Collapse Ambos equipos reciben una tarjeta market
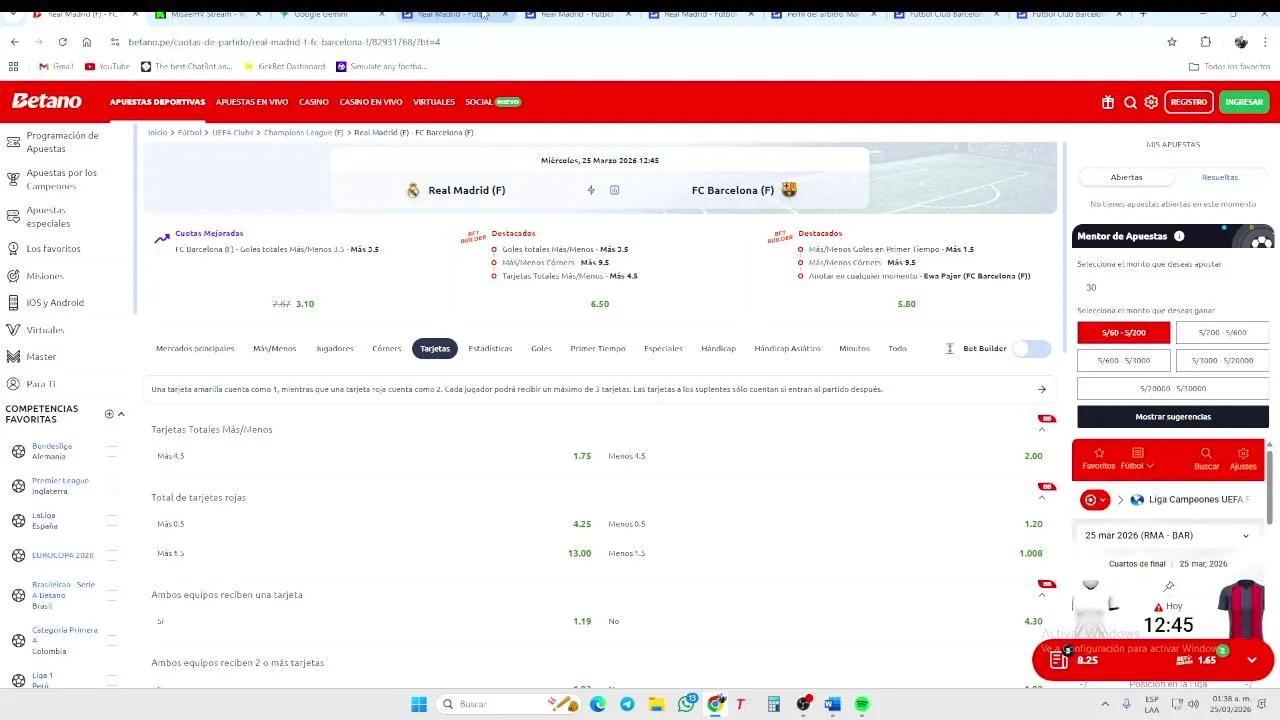Viewport: 1280px width, 720px height. pyautogui.click(x=1041, y=594)
